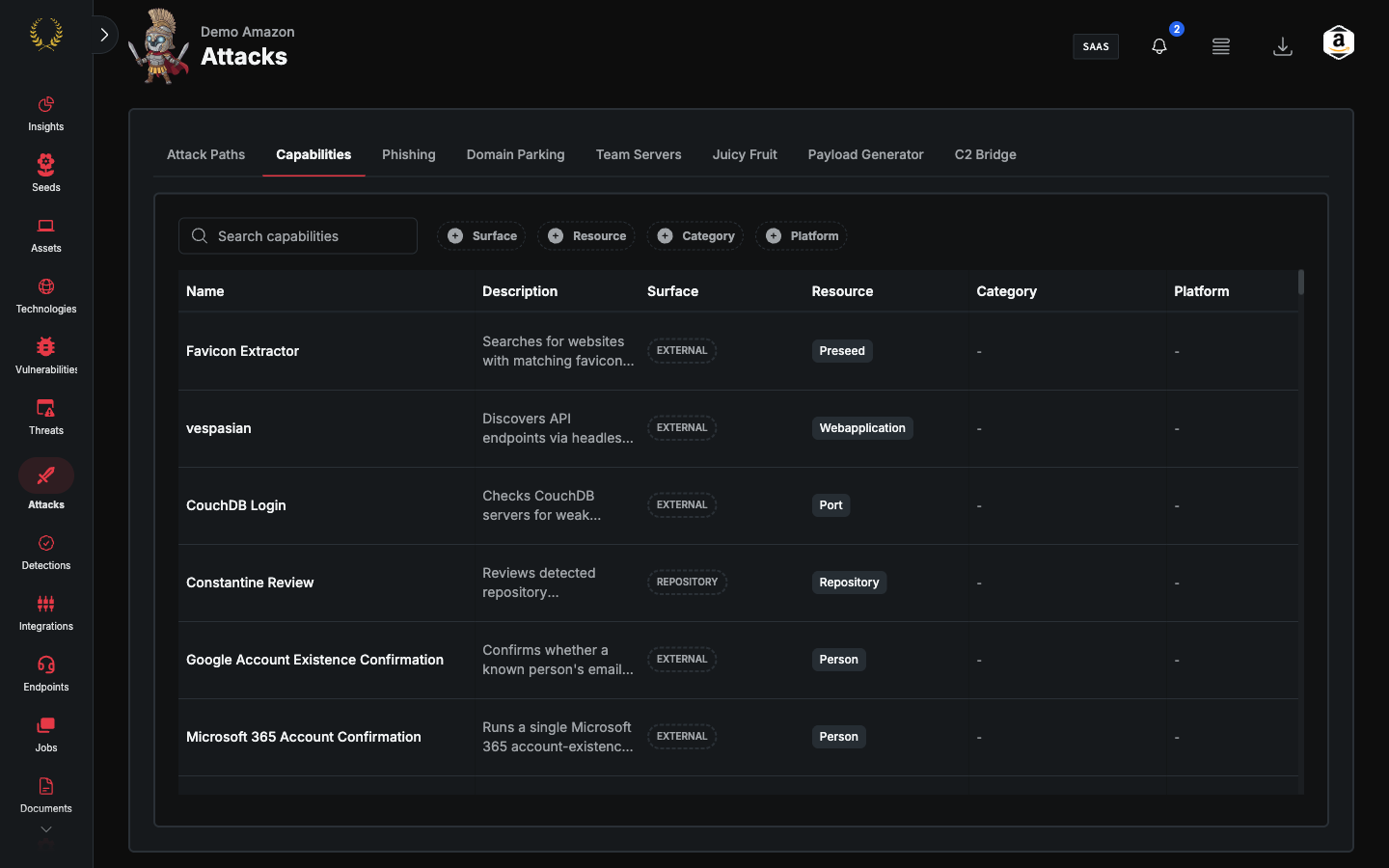Open Technologies from the sidebar

[x=45, y=296]
